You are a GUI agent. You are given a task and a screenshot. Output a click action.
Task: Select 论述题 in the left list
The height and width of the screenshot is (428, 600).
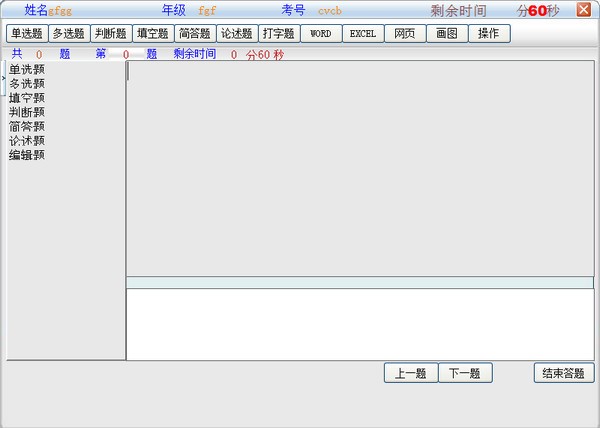27,141
